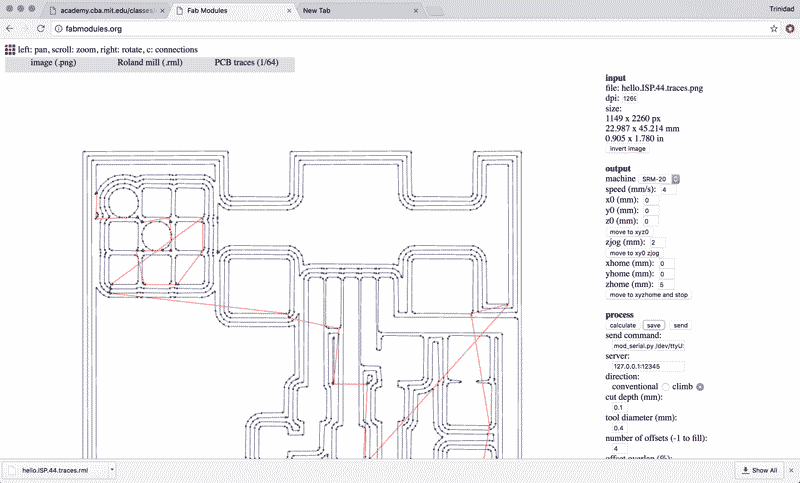Go back with browser back arrow
This screenshot has width=800, height=483.
[10, 29]
